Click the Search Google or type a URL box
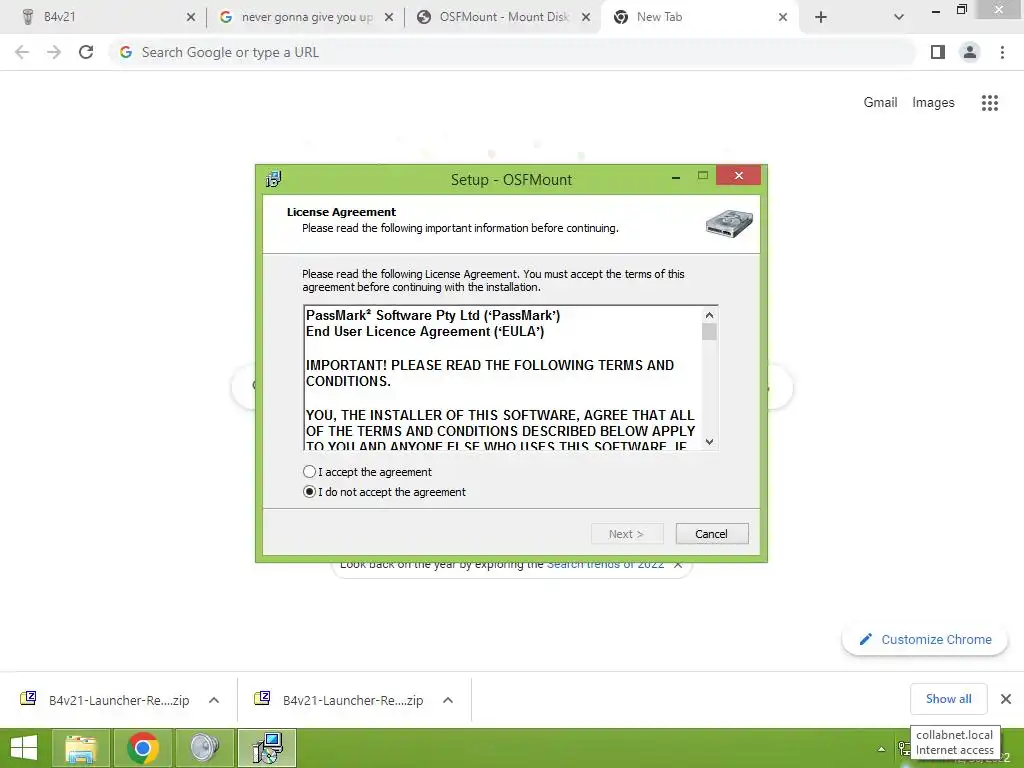Viewport: 1024px width, 768px height. coord(512,52)
